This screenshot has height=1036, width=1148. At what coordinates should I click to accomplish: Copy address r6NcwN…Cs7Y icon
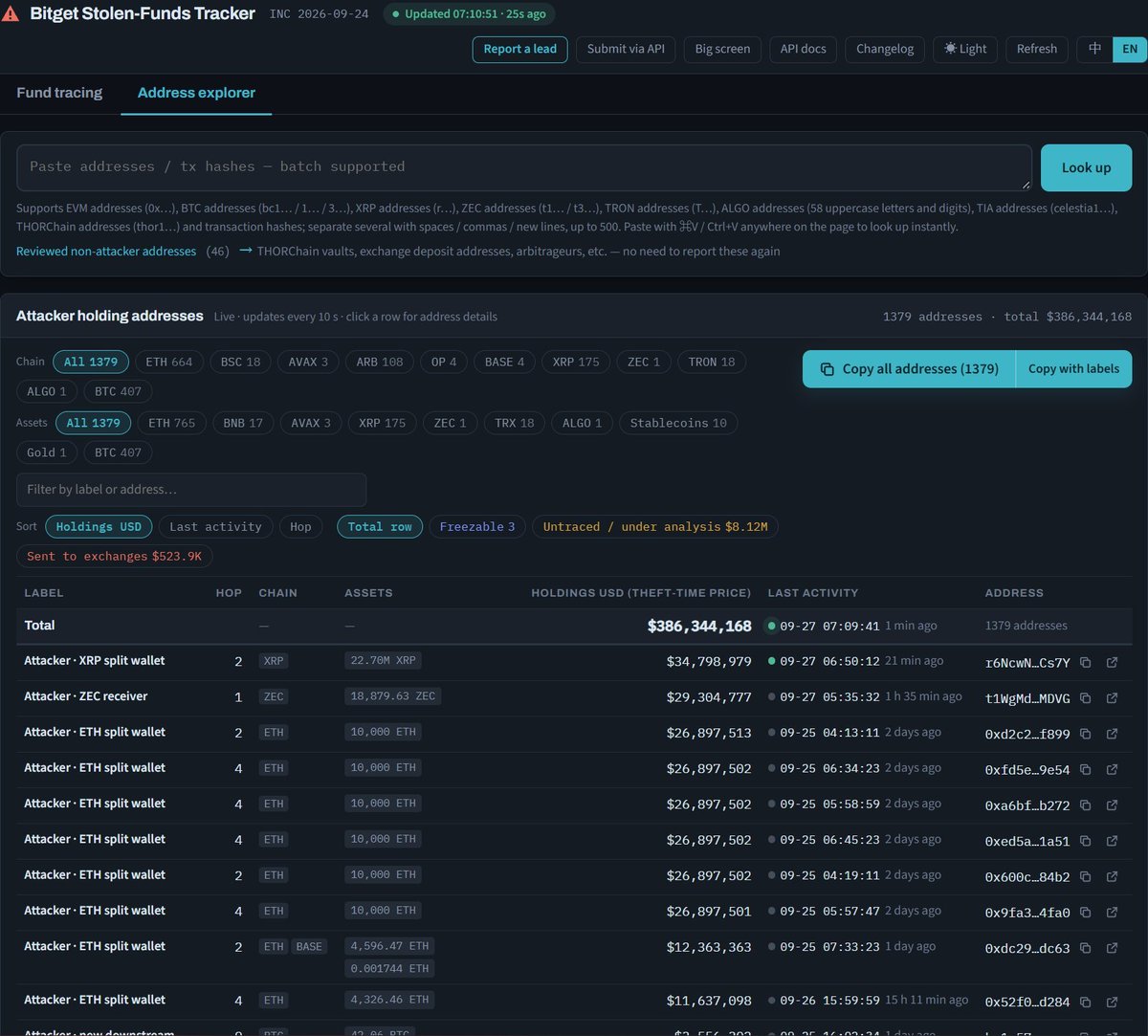1085,662
